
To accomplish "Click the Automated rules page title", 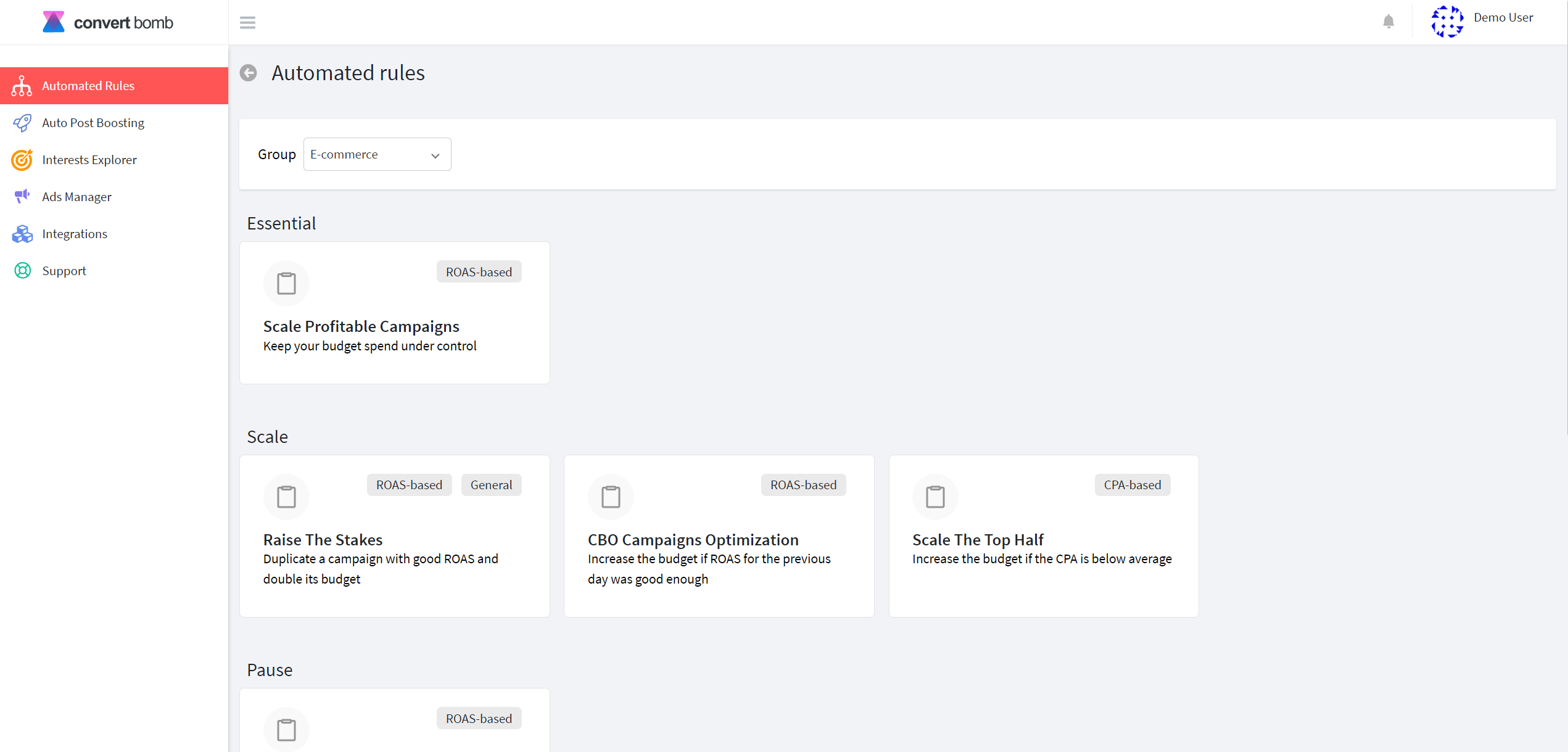I will coord(348,73).
